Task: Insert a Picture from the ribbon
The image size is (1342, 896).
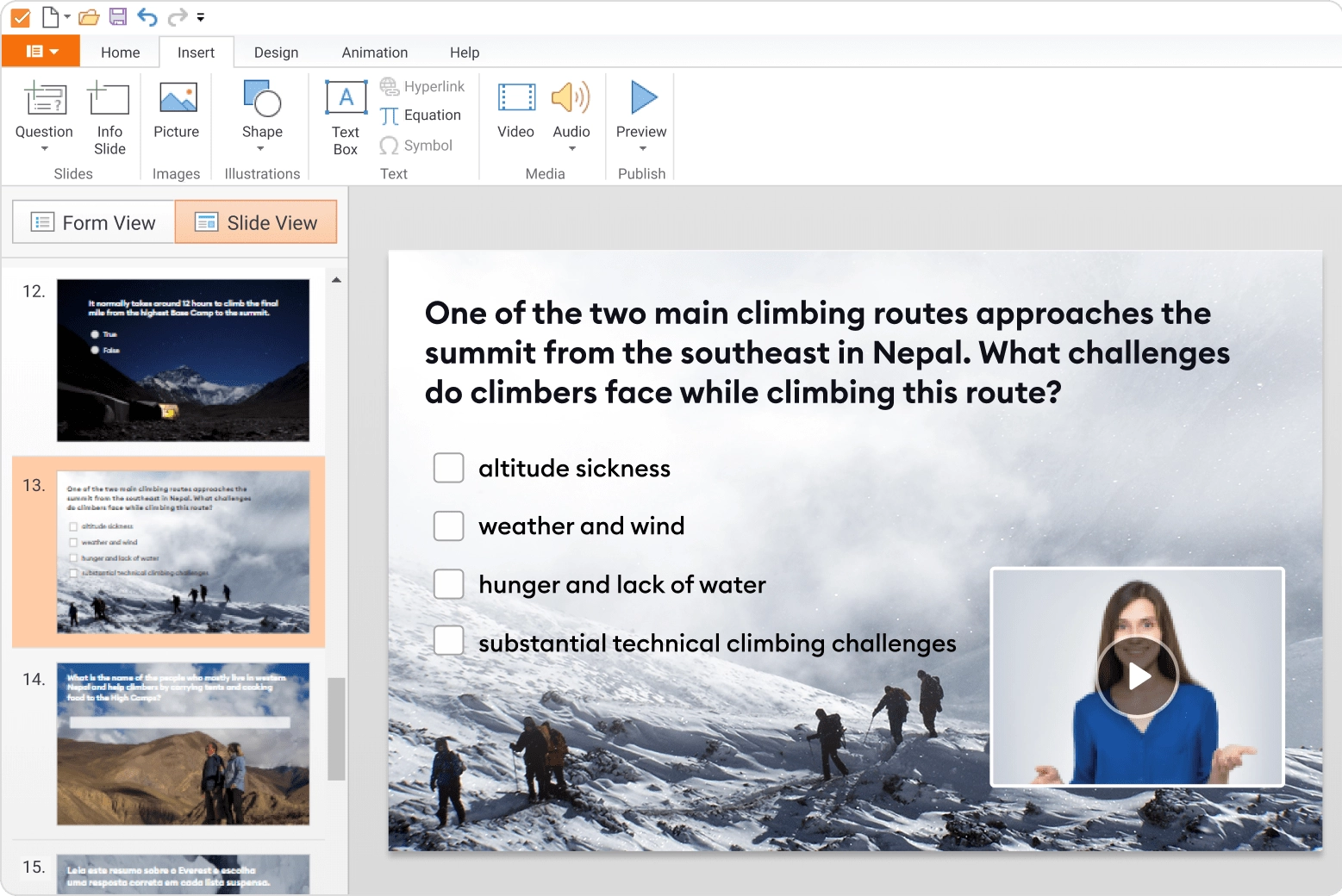Action: tap(177, 109)
